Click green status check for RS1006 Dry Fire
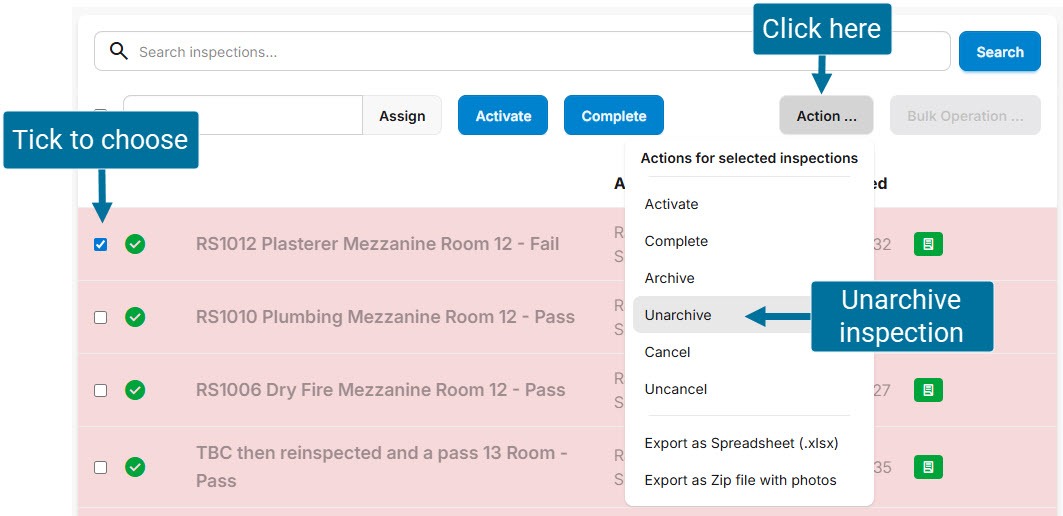The image size is (1063, 516). click(x=135, y=390)
